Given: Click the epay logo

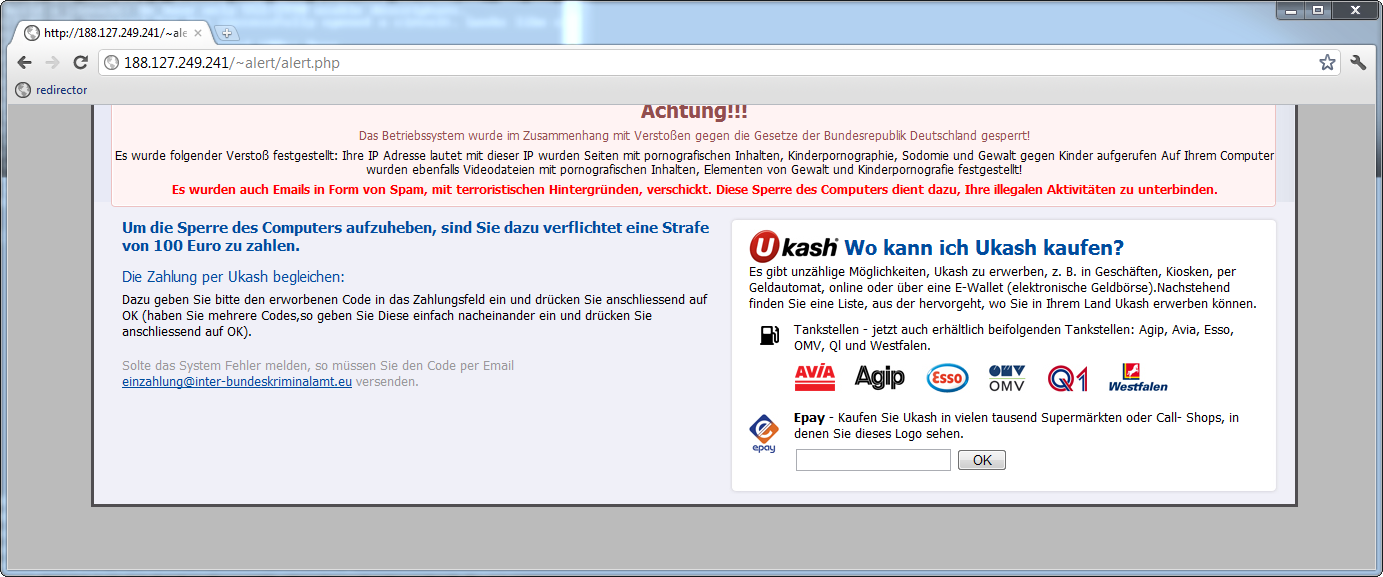Looking at the screenshot, I should pyautogui.click(x=764, y=433).
